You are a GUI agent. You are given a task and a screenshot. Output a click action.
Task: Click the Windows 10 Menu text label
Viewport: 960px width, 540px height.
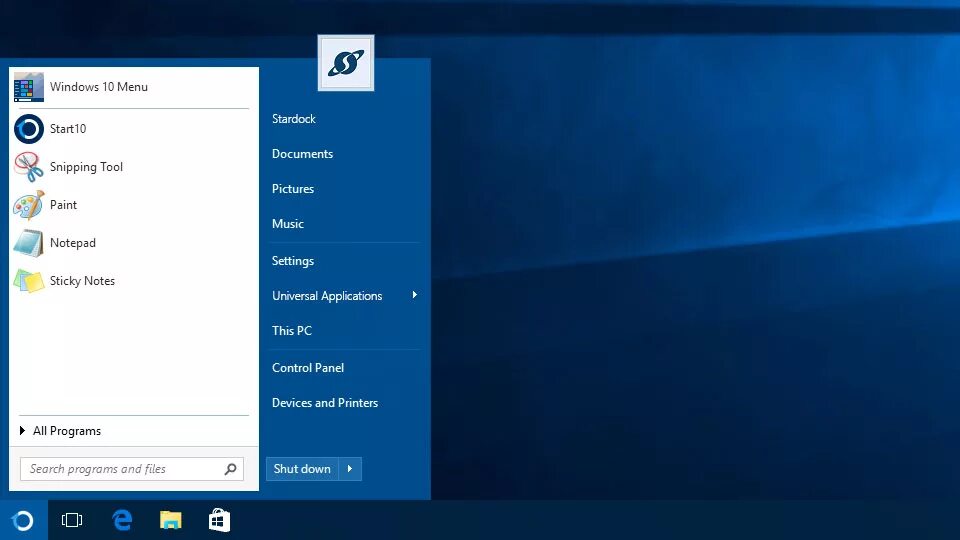(99, 87)
